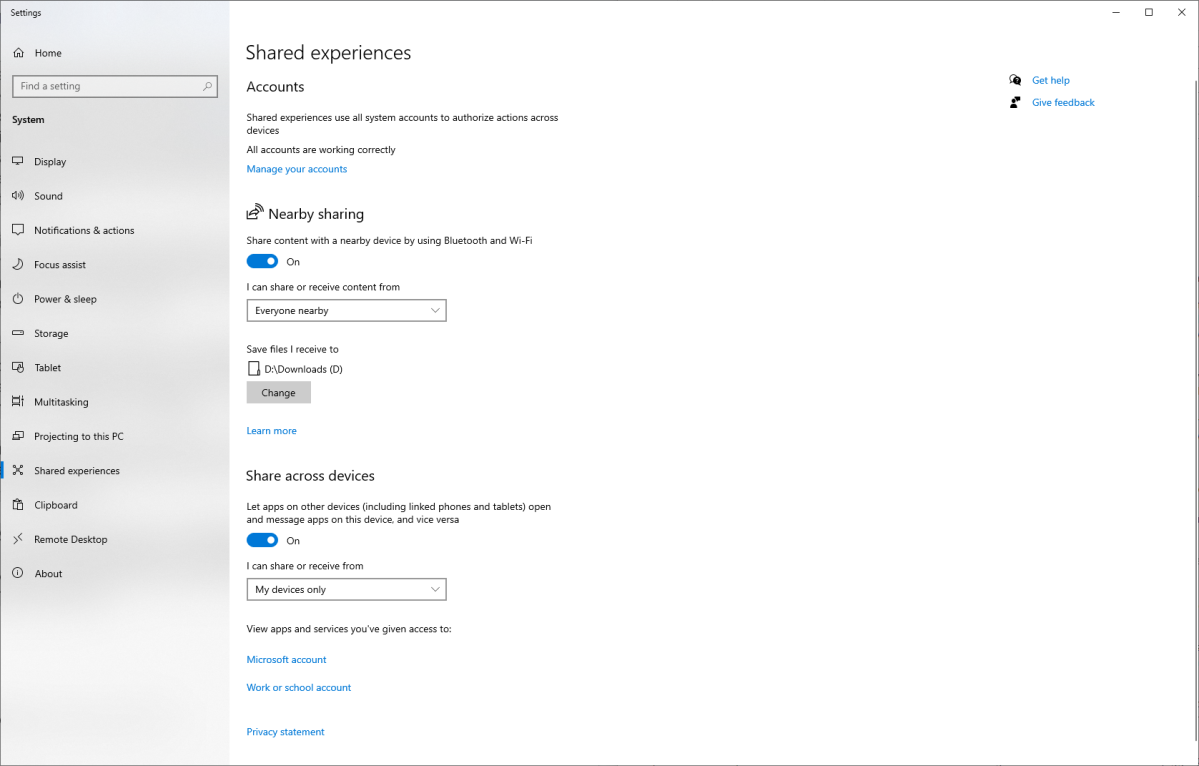1199x766 pixels.
Task: Click the search magnifier icon
Action: click(x=207, y=86)
